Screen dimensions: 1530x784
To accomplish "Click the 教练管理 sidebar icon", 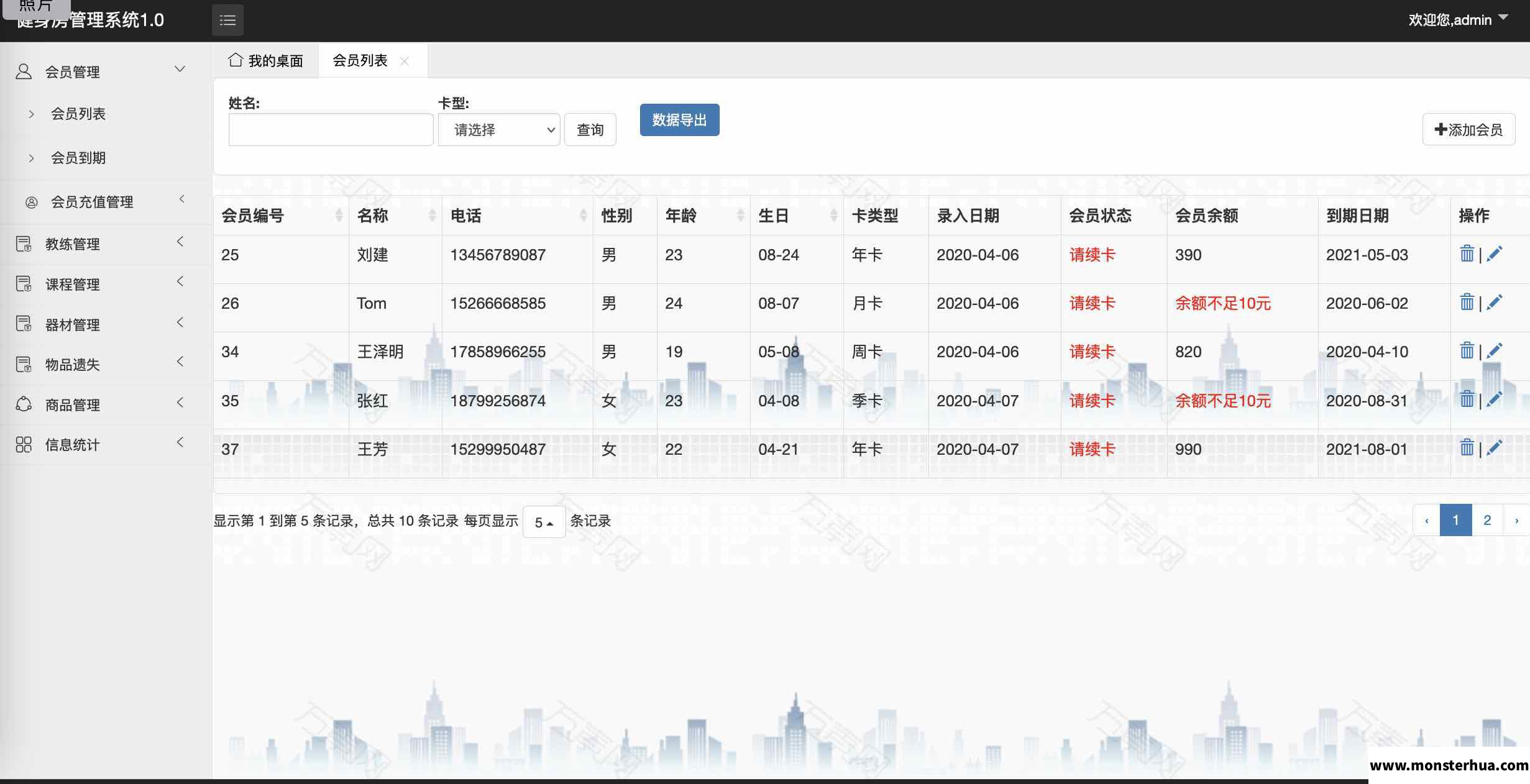I will coord(24,244).
